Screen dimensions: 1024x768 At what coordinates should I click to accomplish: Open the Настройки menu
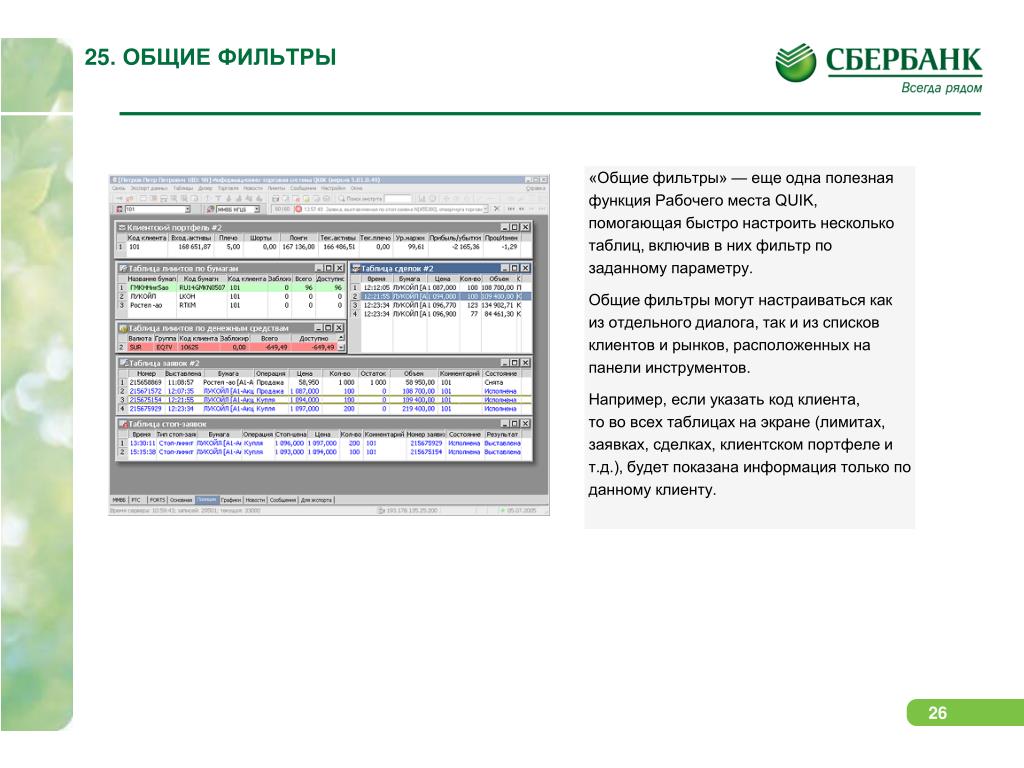[x=333, y=188]
